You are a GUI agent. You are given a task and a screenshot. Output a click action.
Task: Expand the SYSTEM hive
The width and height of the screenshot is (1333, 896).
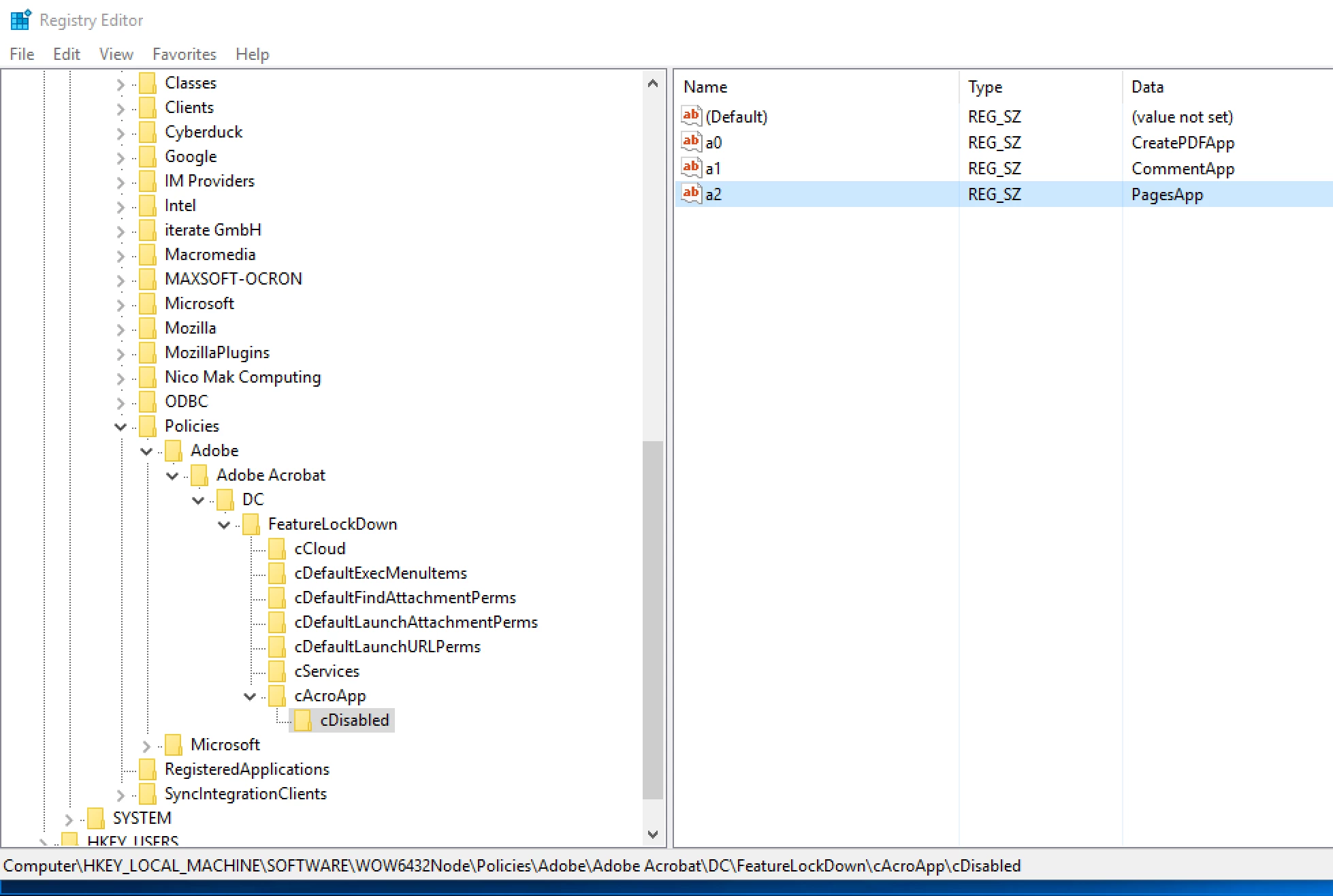[x=69, y=819]
